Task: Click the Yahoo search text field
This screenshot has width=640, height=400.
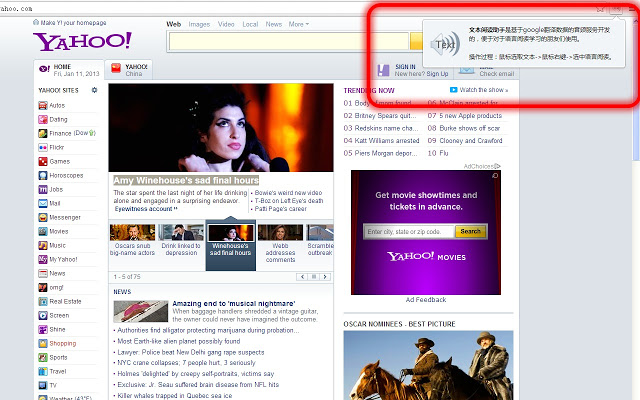Action: [x=289, y=41]
